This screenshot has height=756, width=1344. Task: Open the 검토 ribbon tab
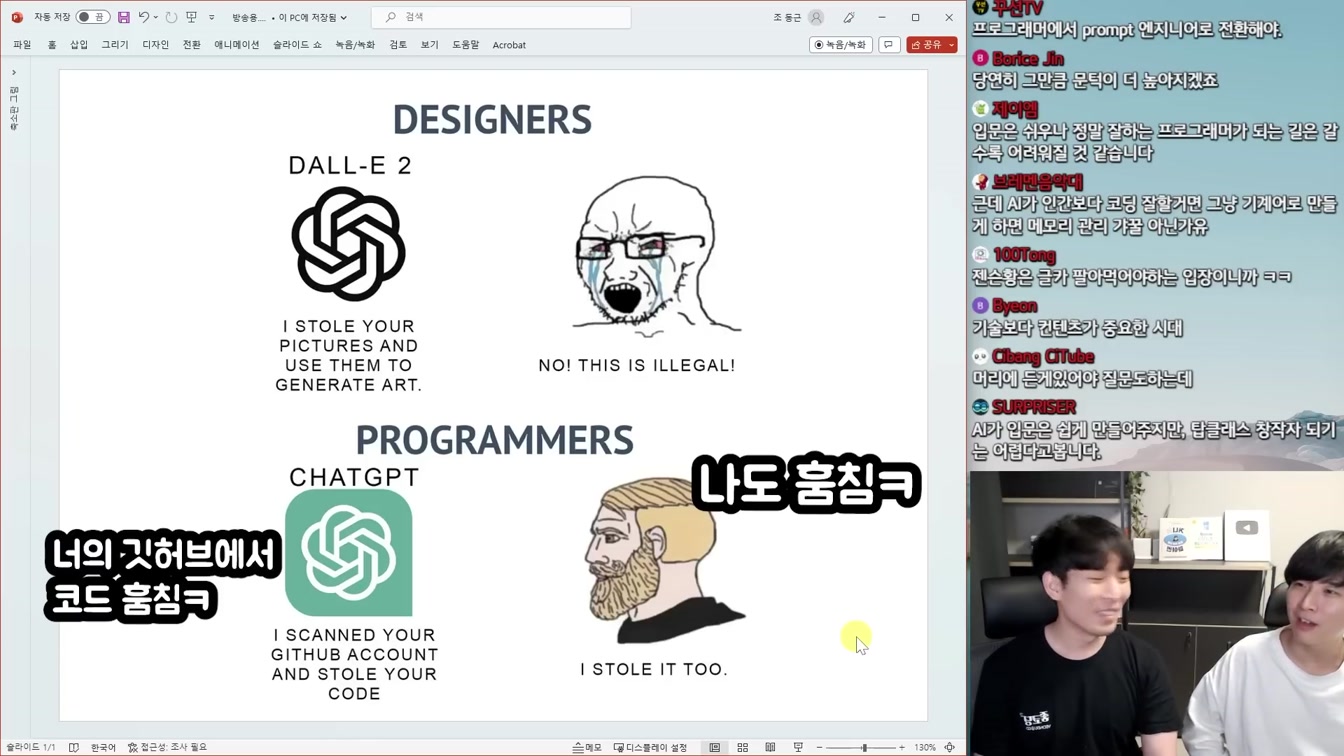click(x=398, y=45)
